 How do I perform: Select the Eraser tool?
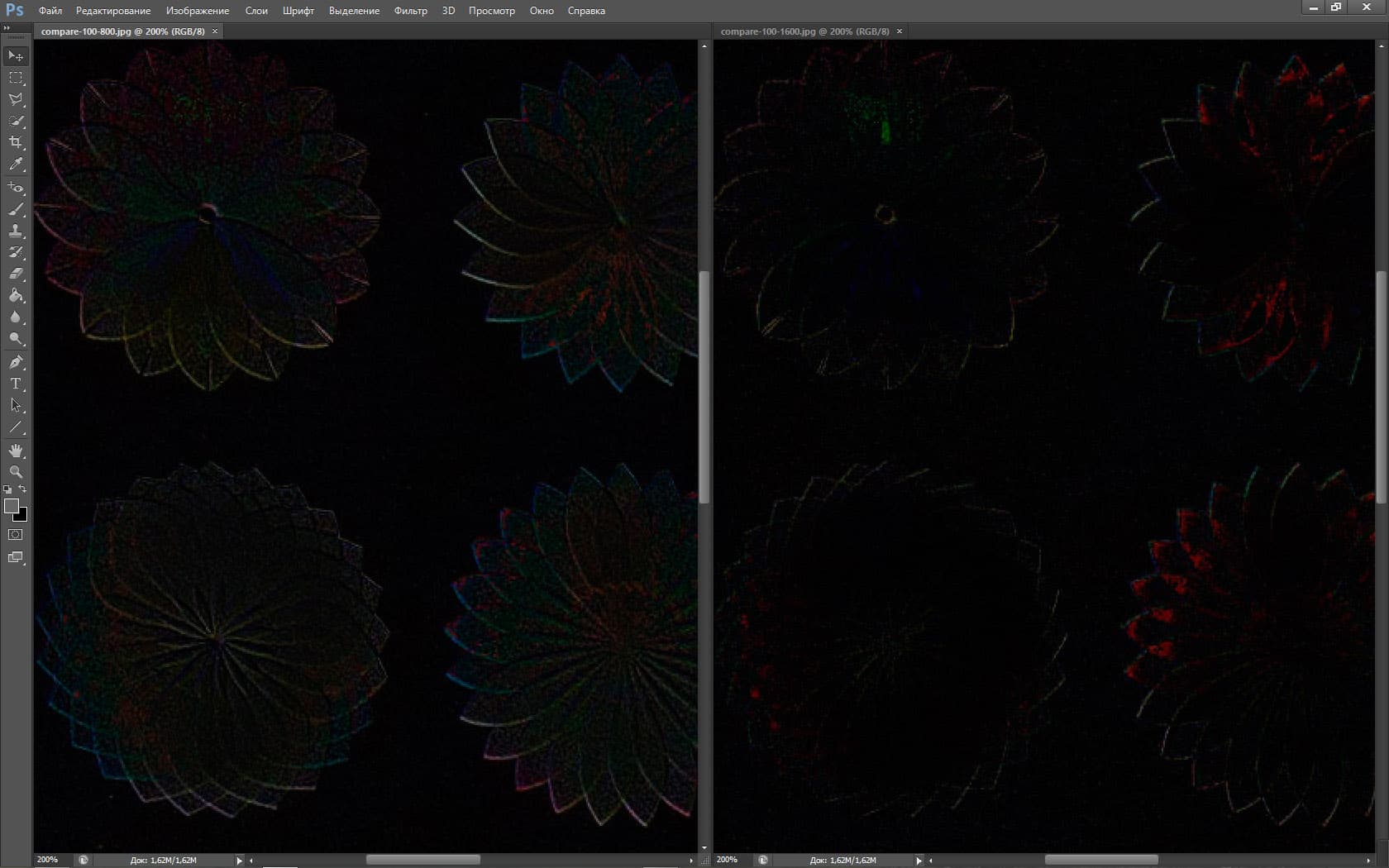16,274
